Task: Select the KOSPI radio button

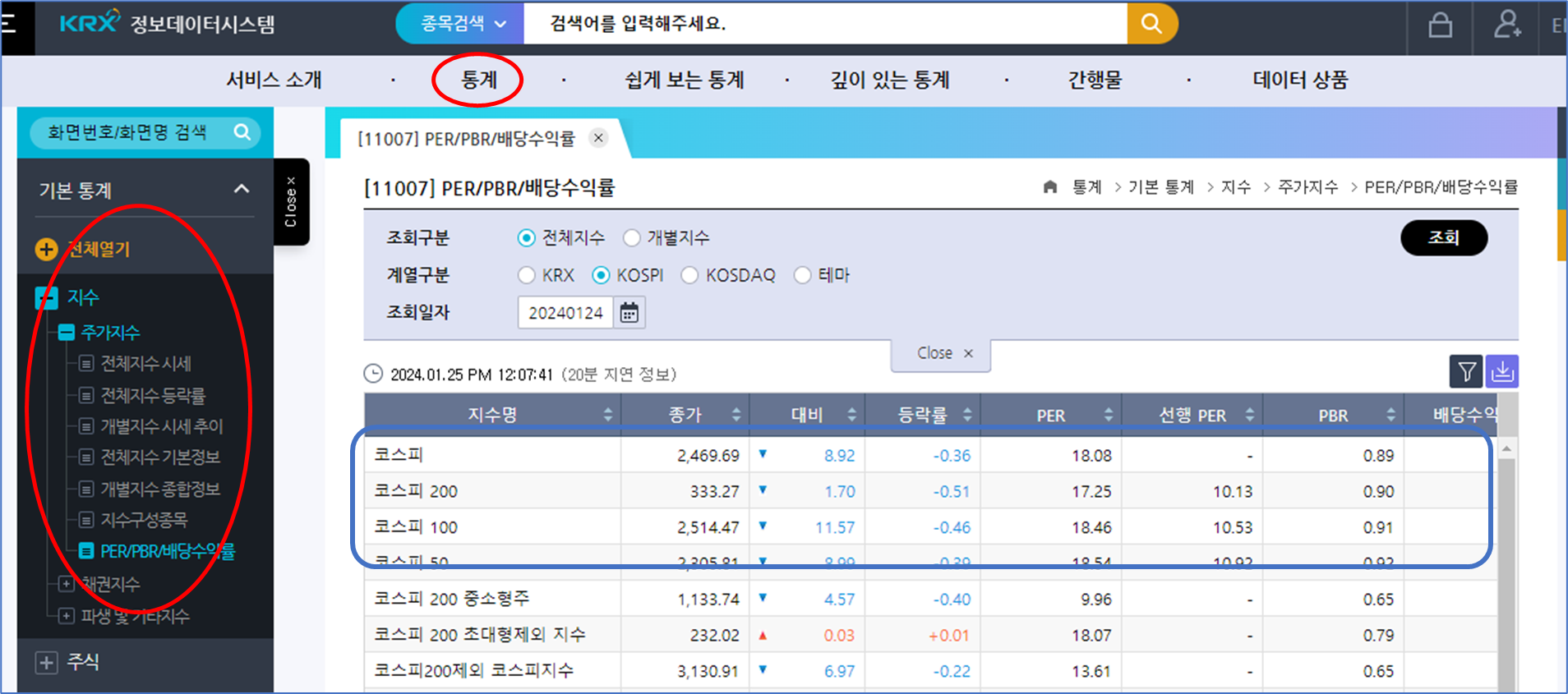Action: click(x=601, y=275)
